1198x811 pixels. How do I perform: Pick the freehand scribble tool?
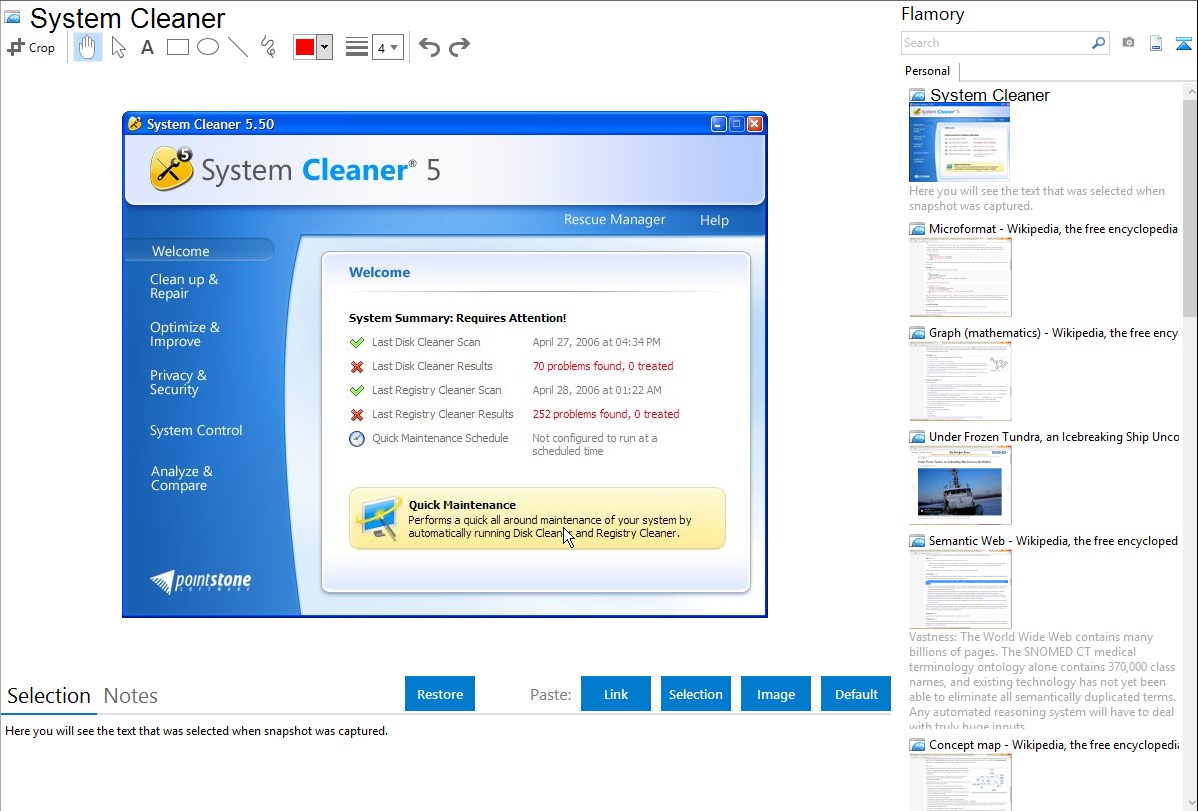268,47
